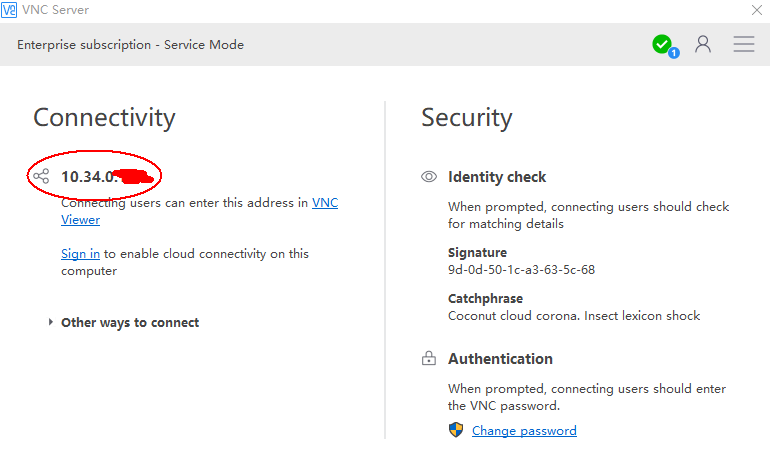Click the green status checkmark icon
Image resolution: width=770 pixels, height=472 pixels.
pyautogui.click(x=662, y=44)
